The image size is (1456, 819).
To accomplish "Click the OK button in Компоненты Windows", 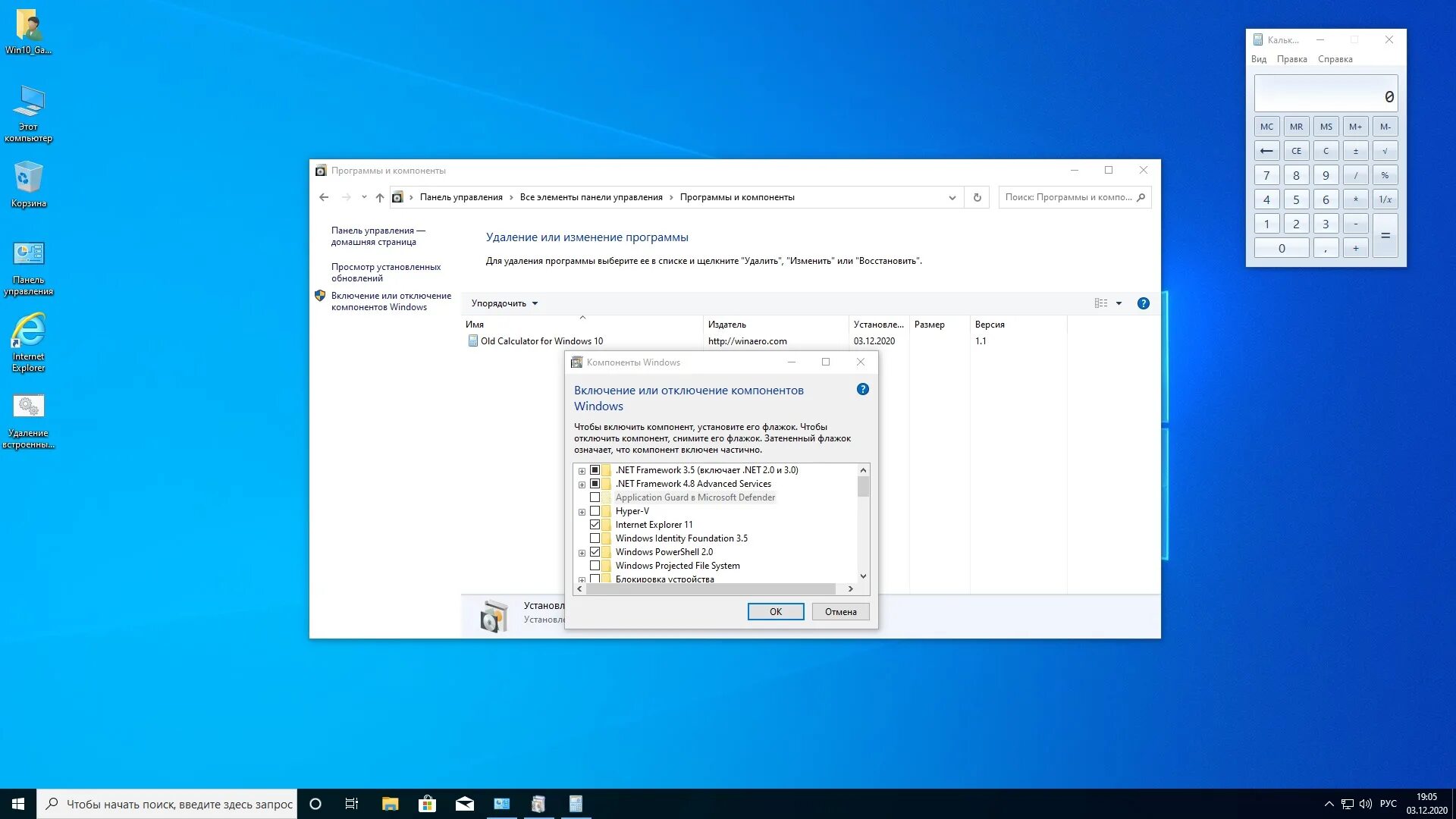I will [x=776, y=611].
